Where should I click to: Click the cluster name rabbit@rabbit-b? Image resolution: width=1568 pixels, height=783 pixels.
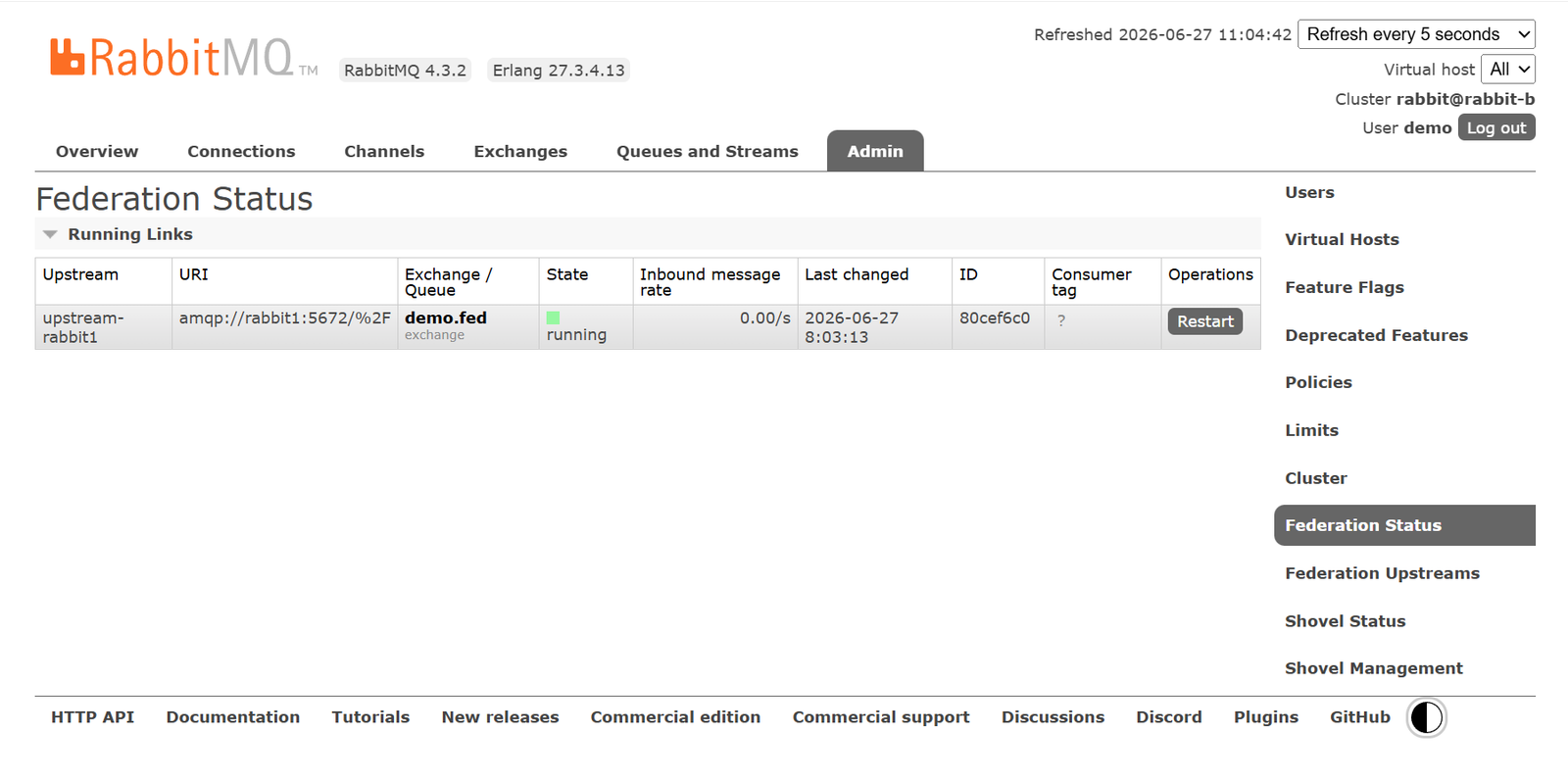1465,99
